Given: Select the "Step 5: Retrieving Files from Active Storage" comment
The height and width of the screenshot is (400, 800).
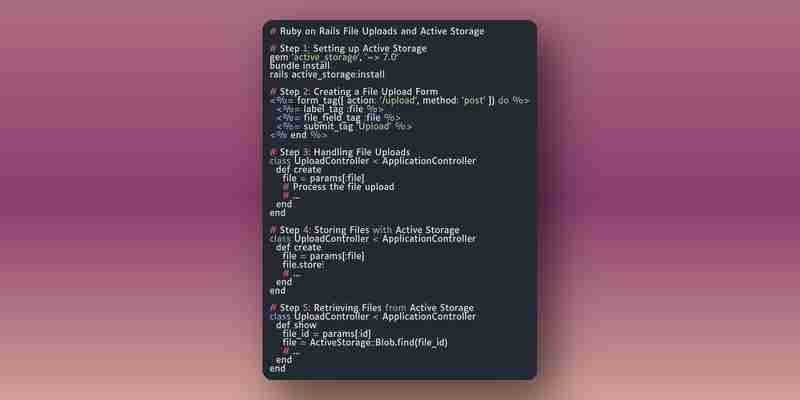Looking at the screenshot, I should coord(372,308).
